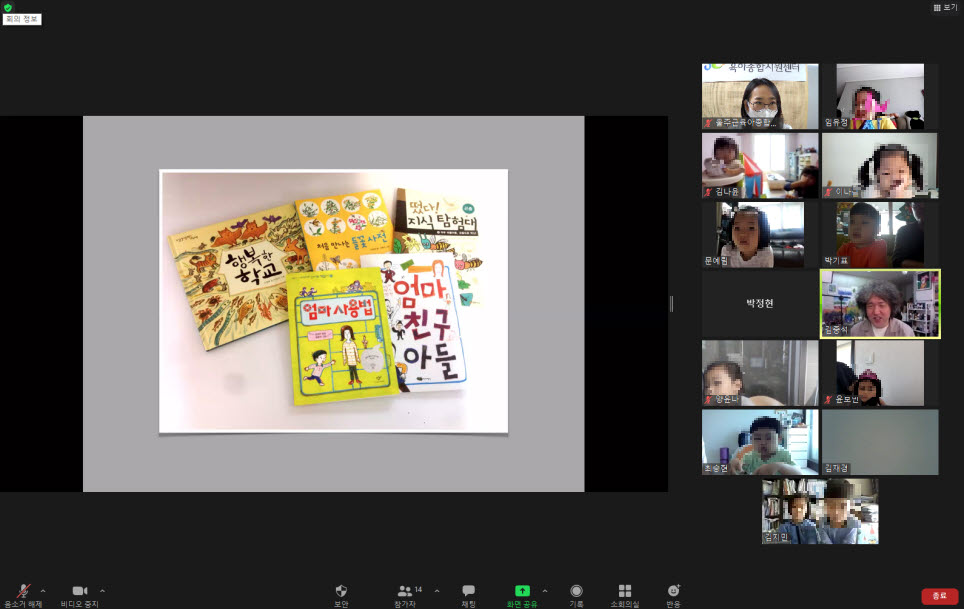Expand share screen options arrow
Viewport: 964px width, 609px height.
(x=545, y=591)
